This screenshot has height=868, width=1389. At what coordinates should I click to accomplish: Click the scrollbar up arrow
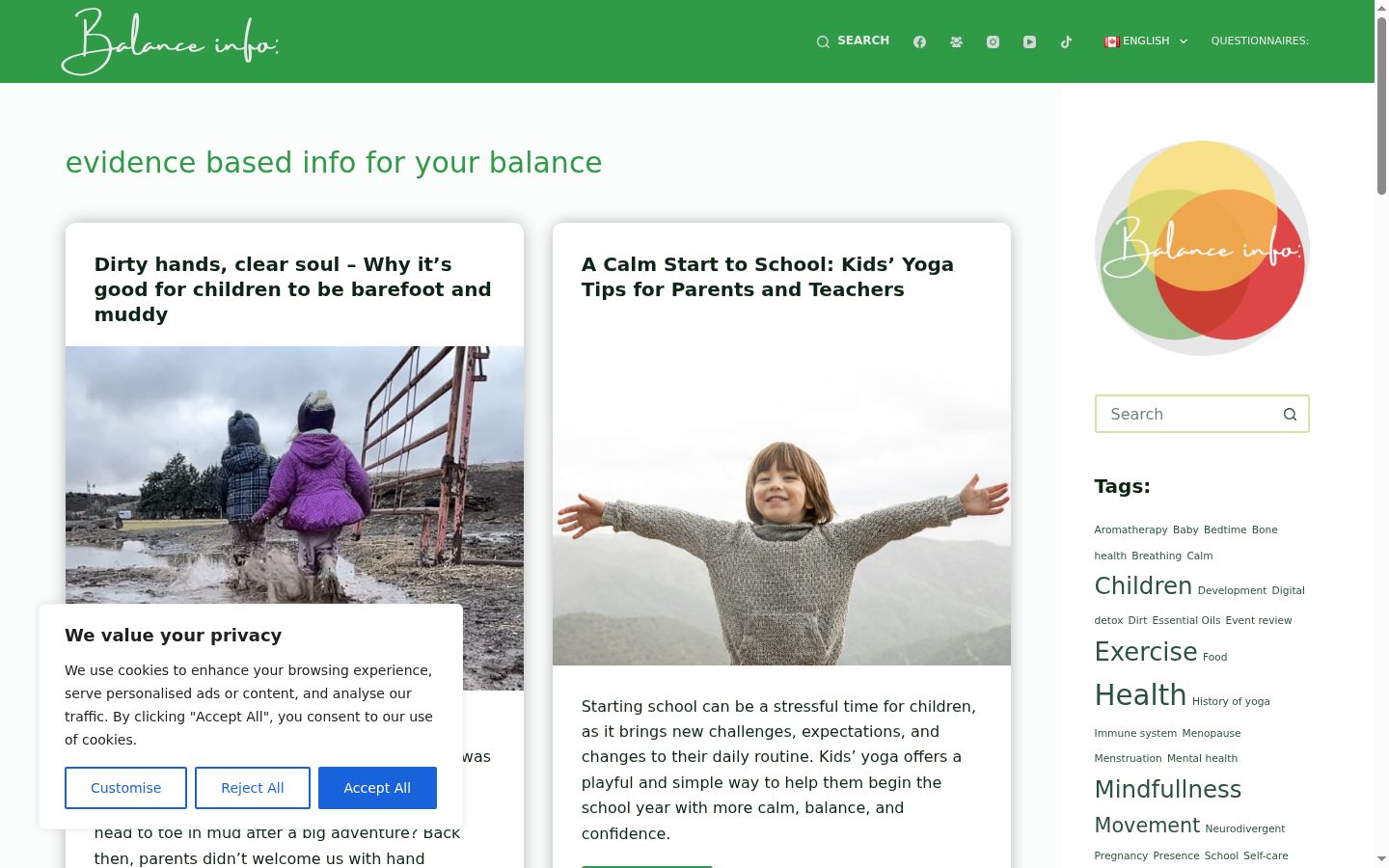[x=1381, y=7]
